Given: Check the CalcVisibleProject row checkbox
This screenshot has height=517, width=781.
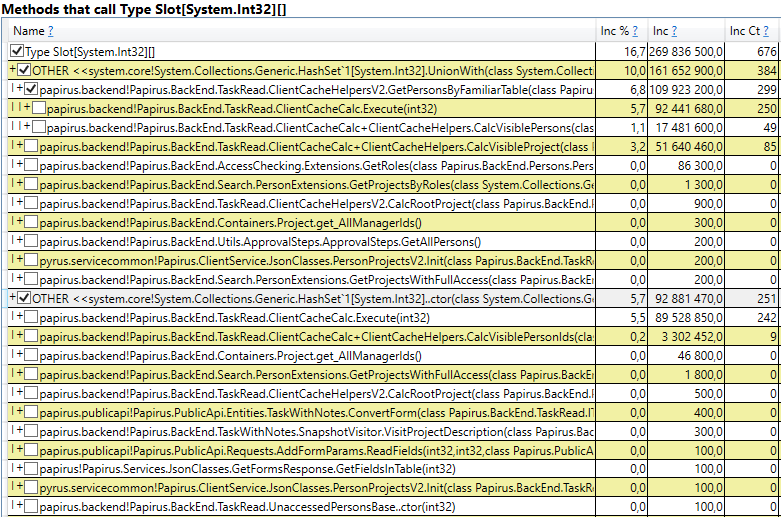Looking at the screenshot, I should pos(31,146).
